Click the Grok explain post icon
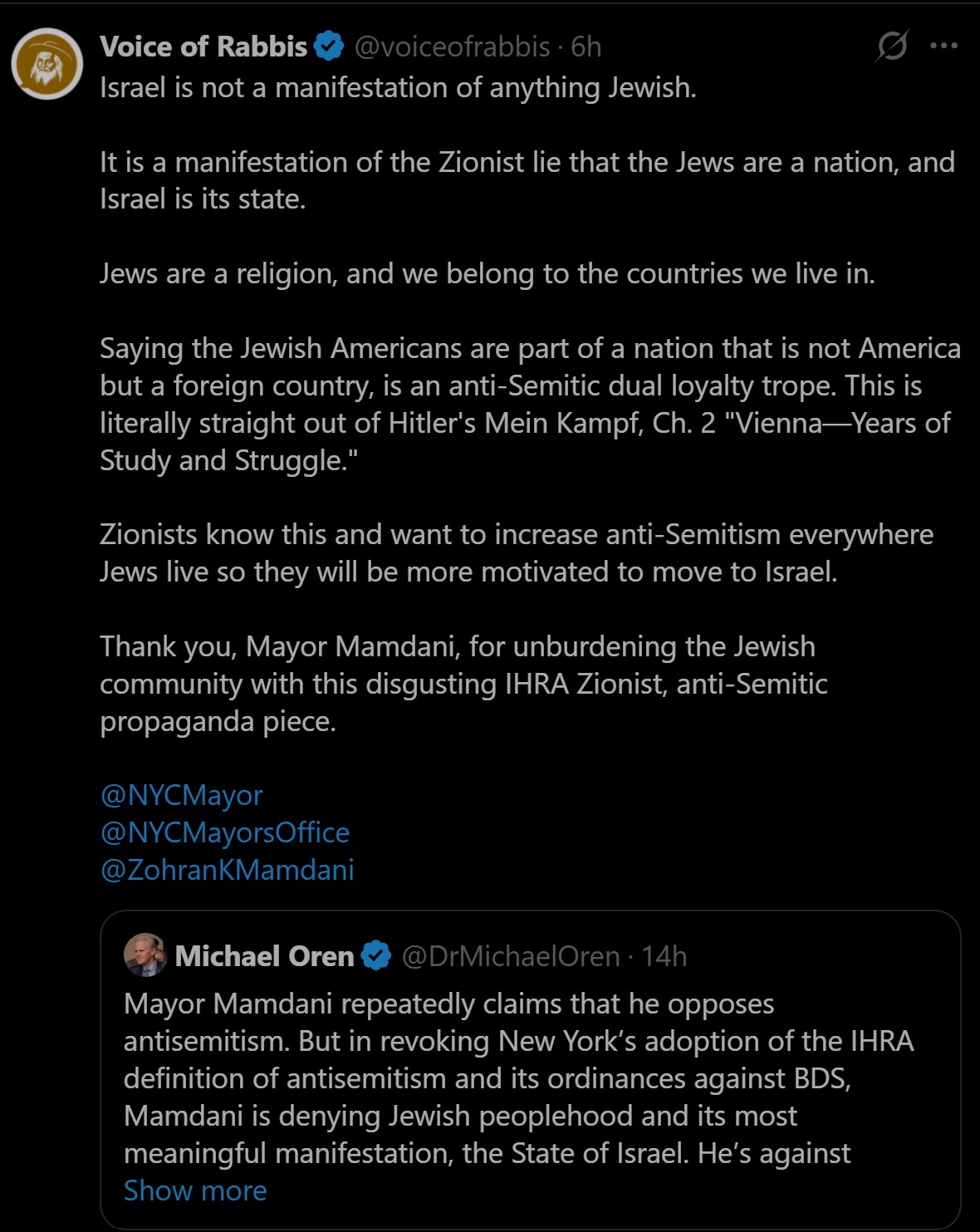The height and width of the screenshot is (1232, 980). (892, 47)
